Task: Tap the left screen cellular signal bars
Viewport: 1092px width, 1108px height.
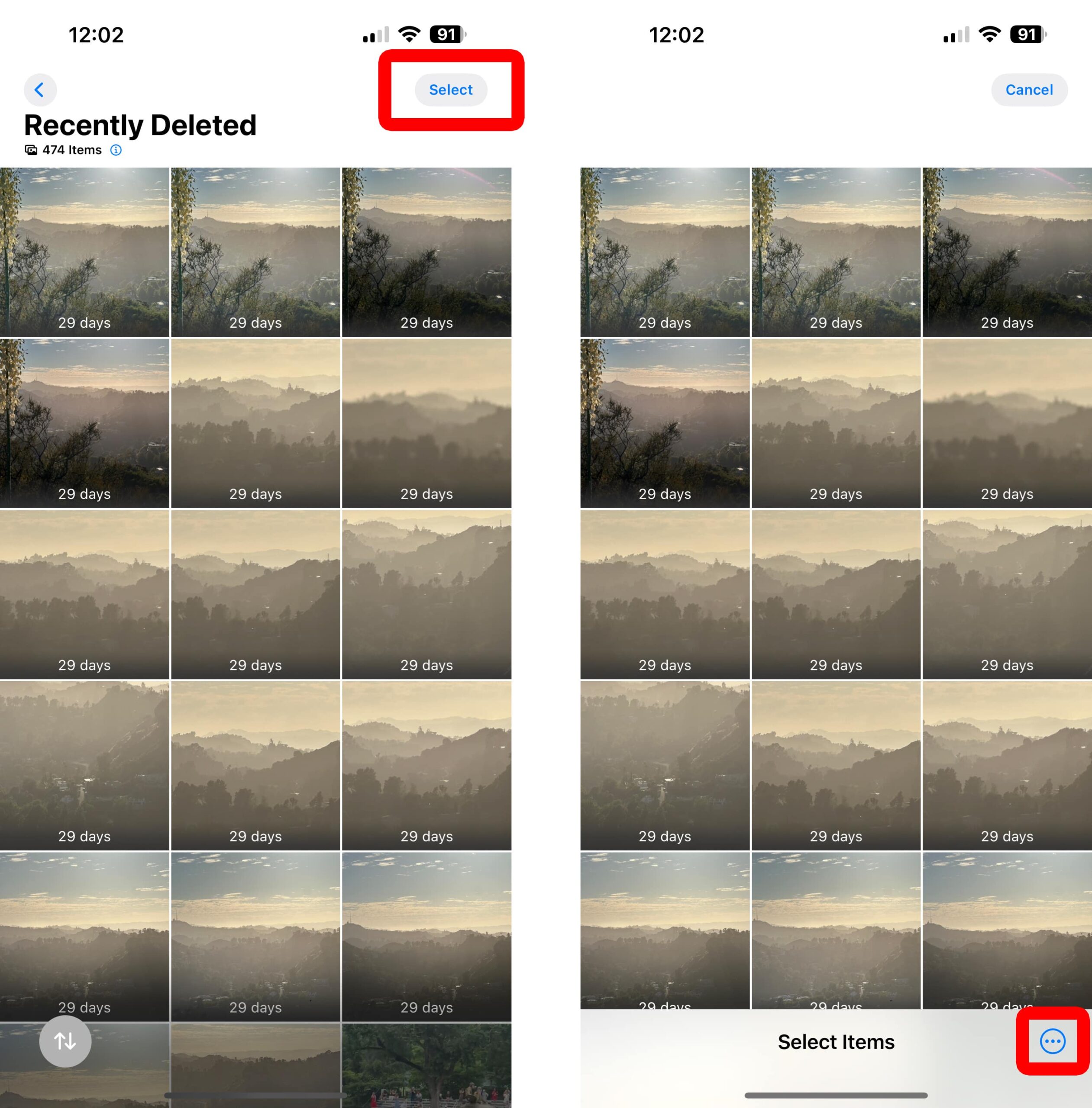Action: 376,35
